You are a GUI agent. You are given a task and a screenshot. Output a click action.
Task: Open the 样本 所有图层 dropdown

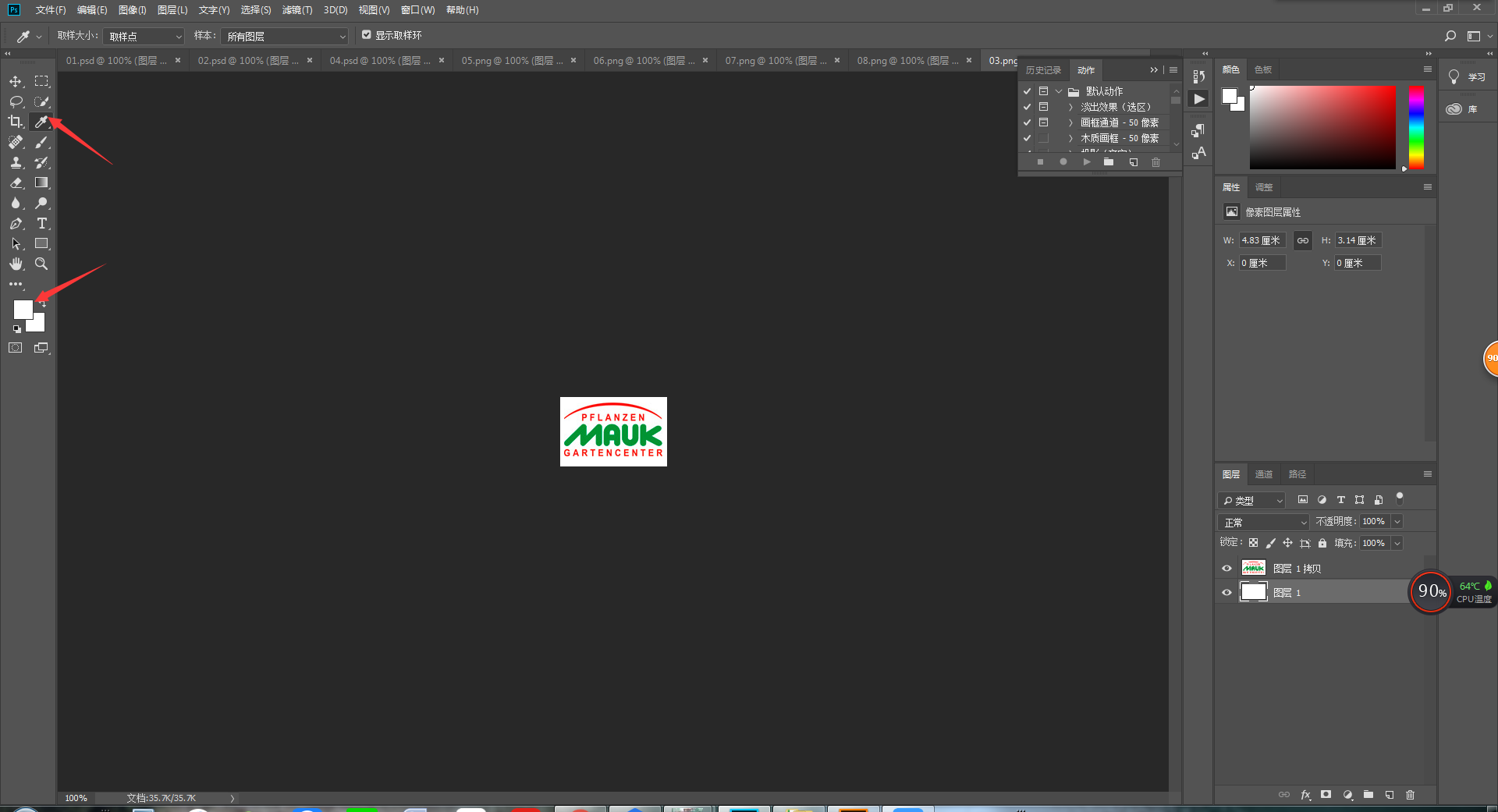pyautogui.click(x=285, y=36)
